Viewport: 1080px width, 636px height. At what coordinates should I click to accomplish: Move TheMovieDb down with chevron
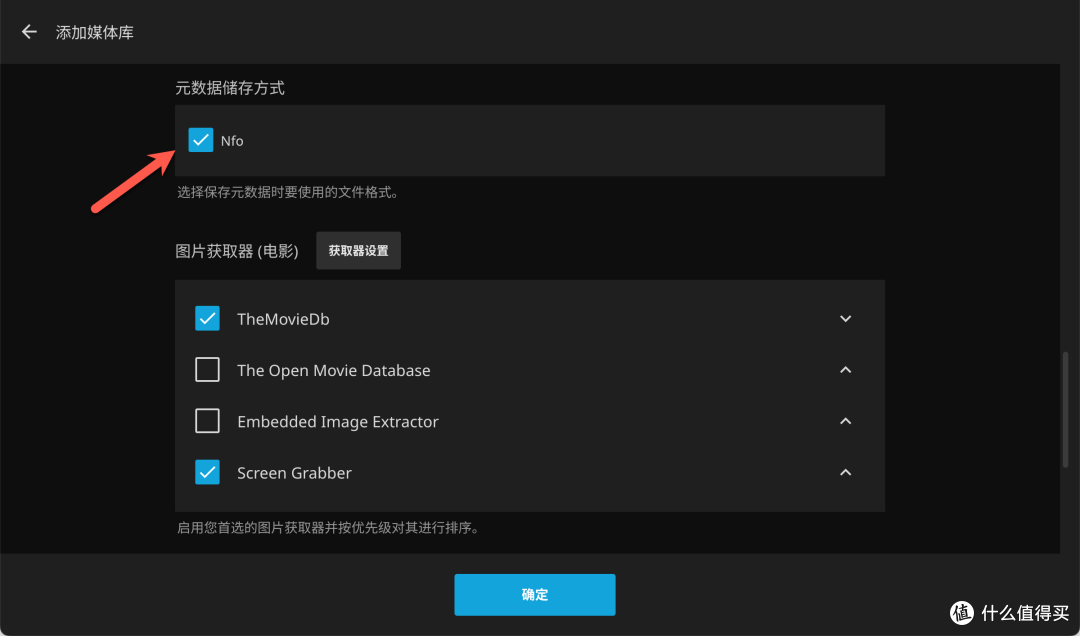pos(845,318)
